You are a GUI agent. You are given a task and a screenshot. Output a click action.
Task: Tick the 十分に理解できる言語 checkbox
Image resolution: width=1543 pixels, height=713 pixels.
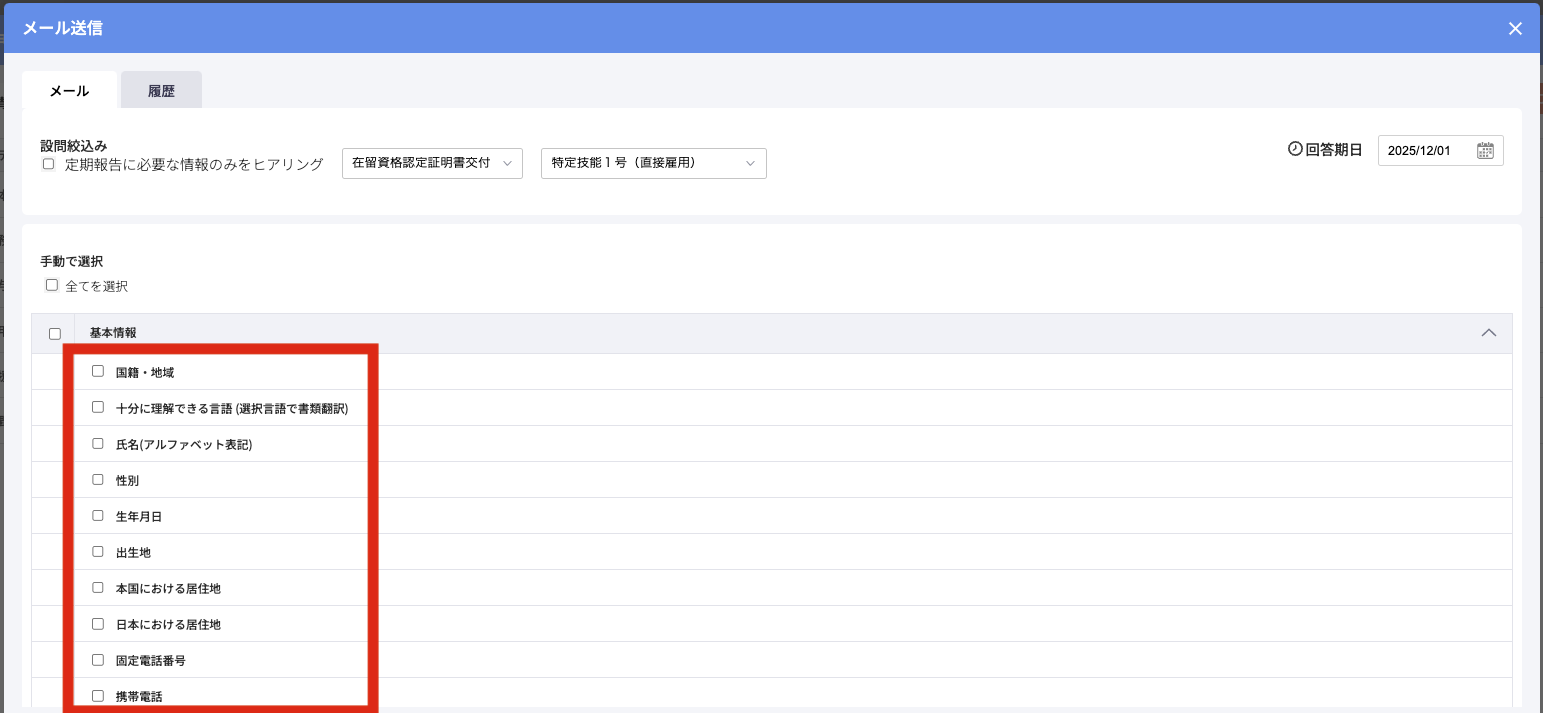pyautogui.click(x=98, y=407)
